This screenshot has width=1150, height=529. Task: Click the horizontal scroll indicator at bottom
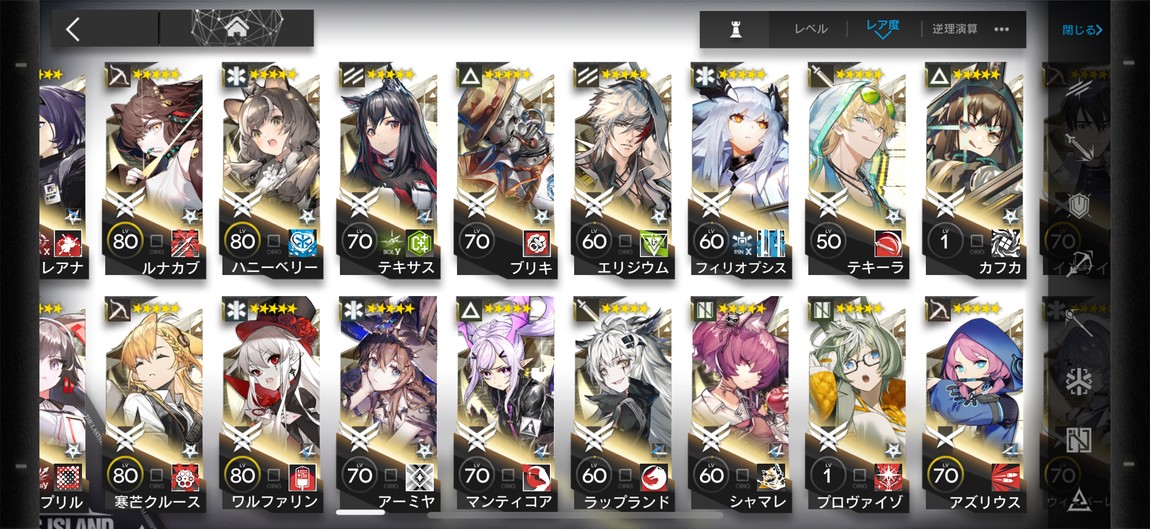coord(361,511)
